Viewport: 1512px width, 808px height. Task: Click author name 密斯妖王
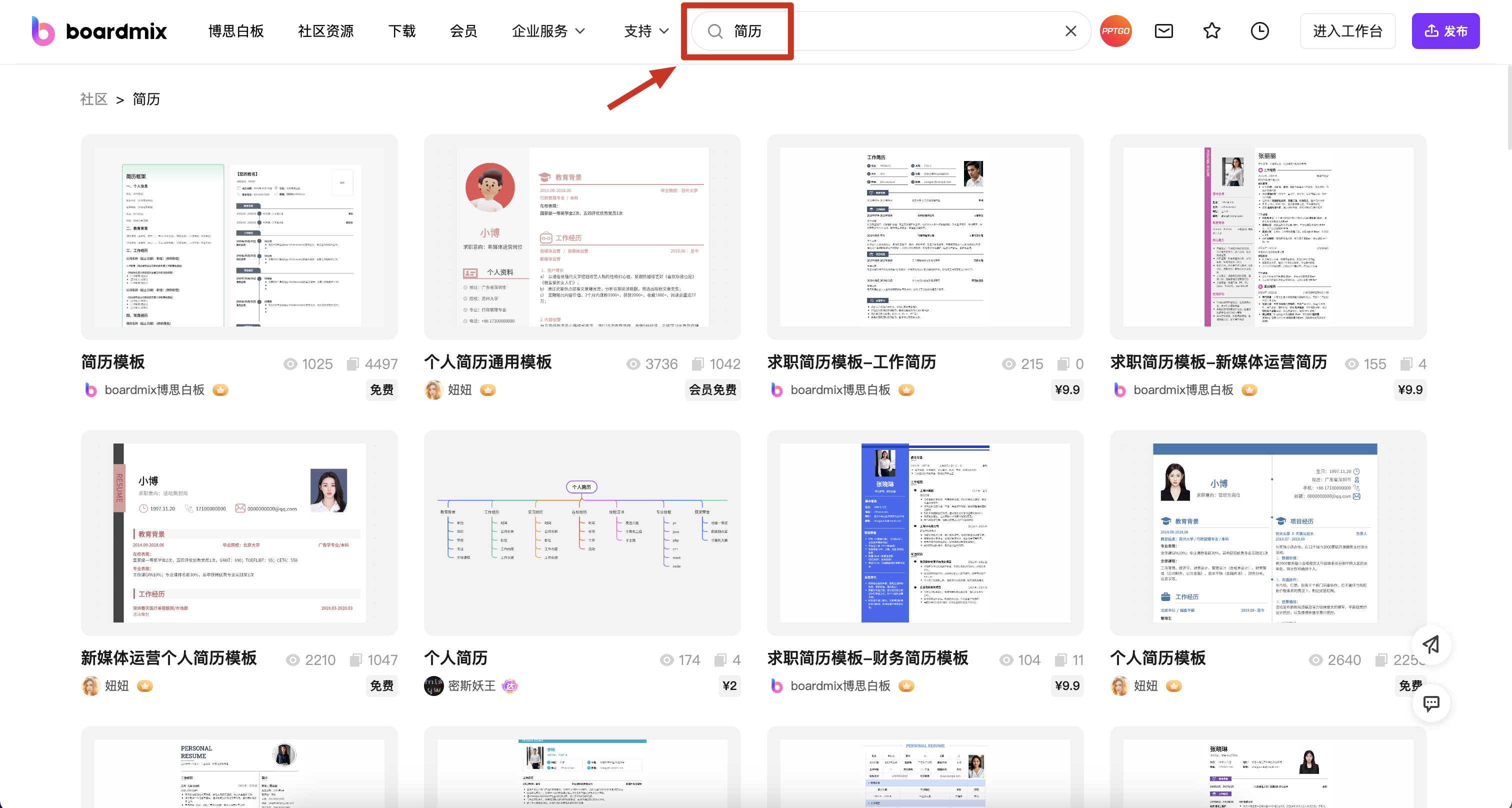pyautogui.click(x=472, y=685)
